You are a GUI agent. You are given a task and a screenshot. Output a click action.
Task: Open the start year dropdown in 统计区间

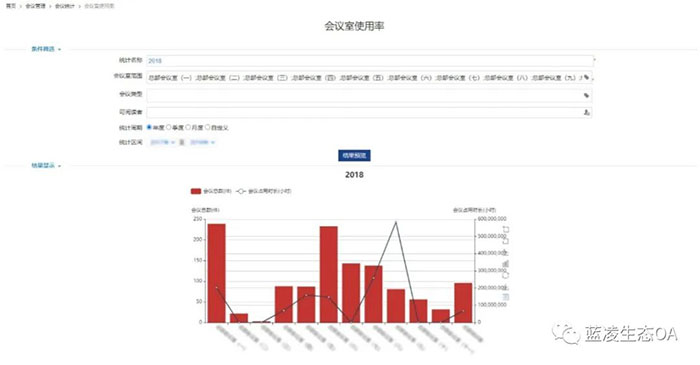click(162, 142)
